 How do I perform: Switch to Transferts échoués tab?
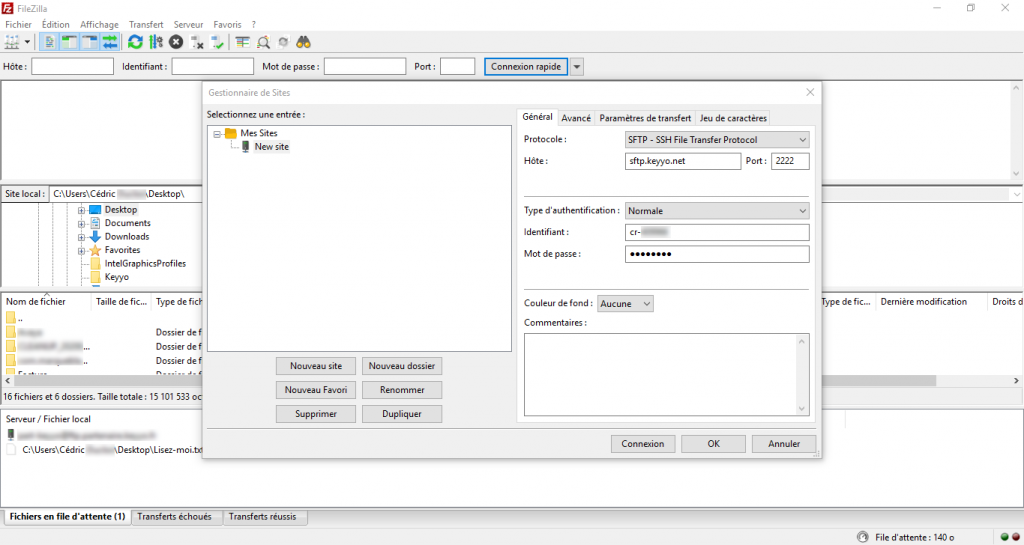(x=174, y=517)
